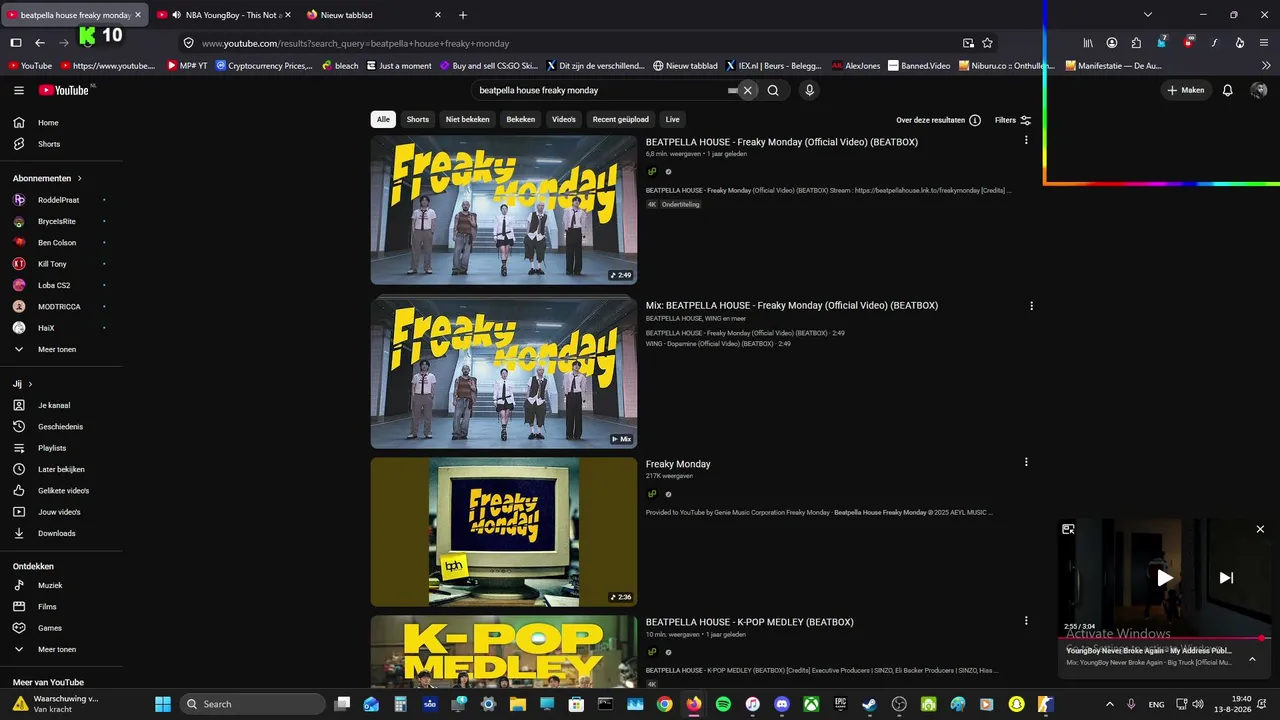Click the Maken create button

[x=1186, y=90]
